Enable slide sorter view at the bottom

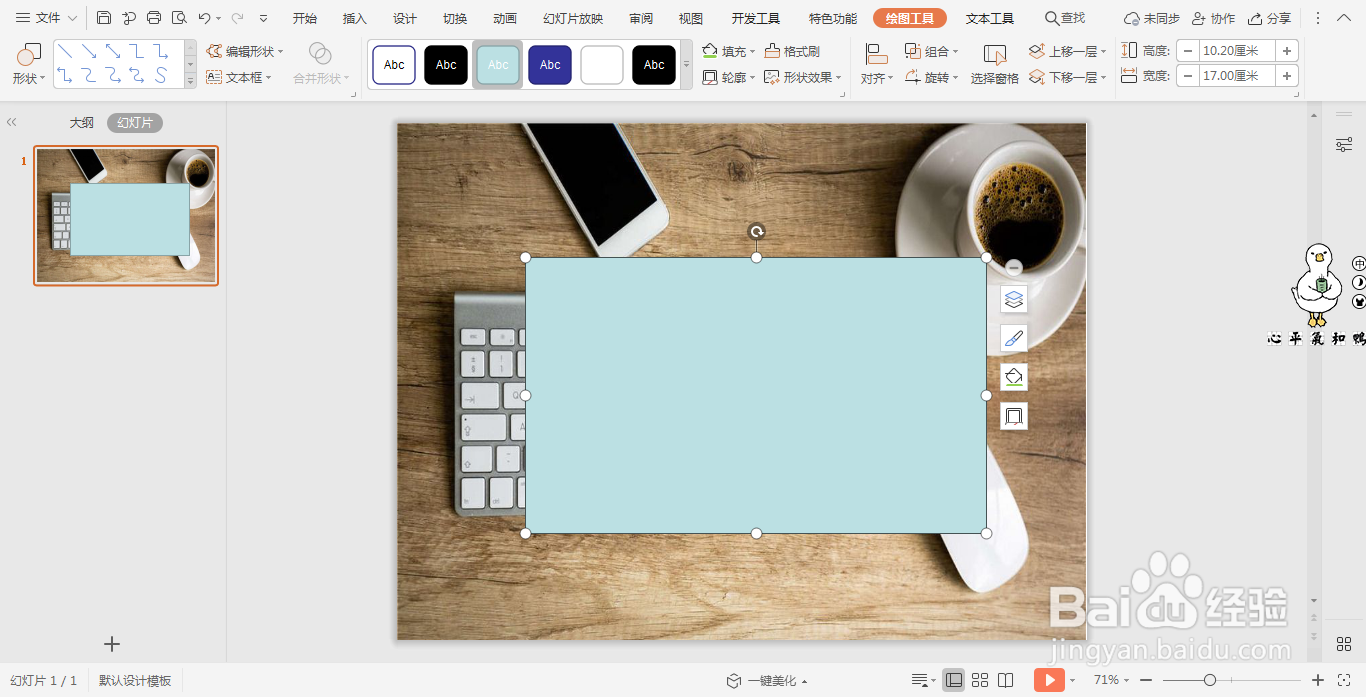[x=980, y=679]
